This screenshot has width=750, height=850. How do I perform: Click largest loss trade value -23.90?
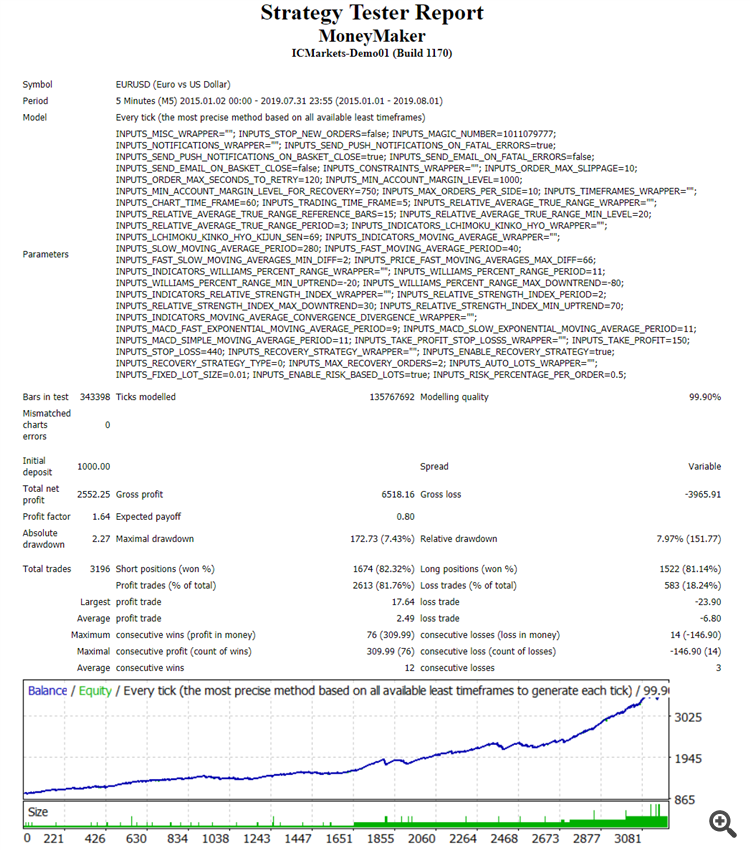coord(708,602)
